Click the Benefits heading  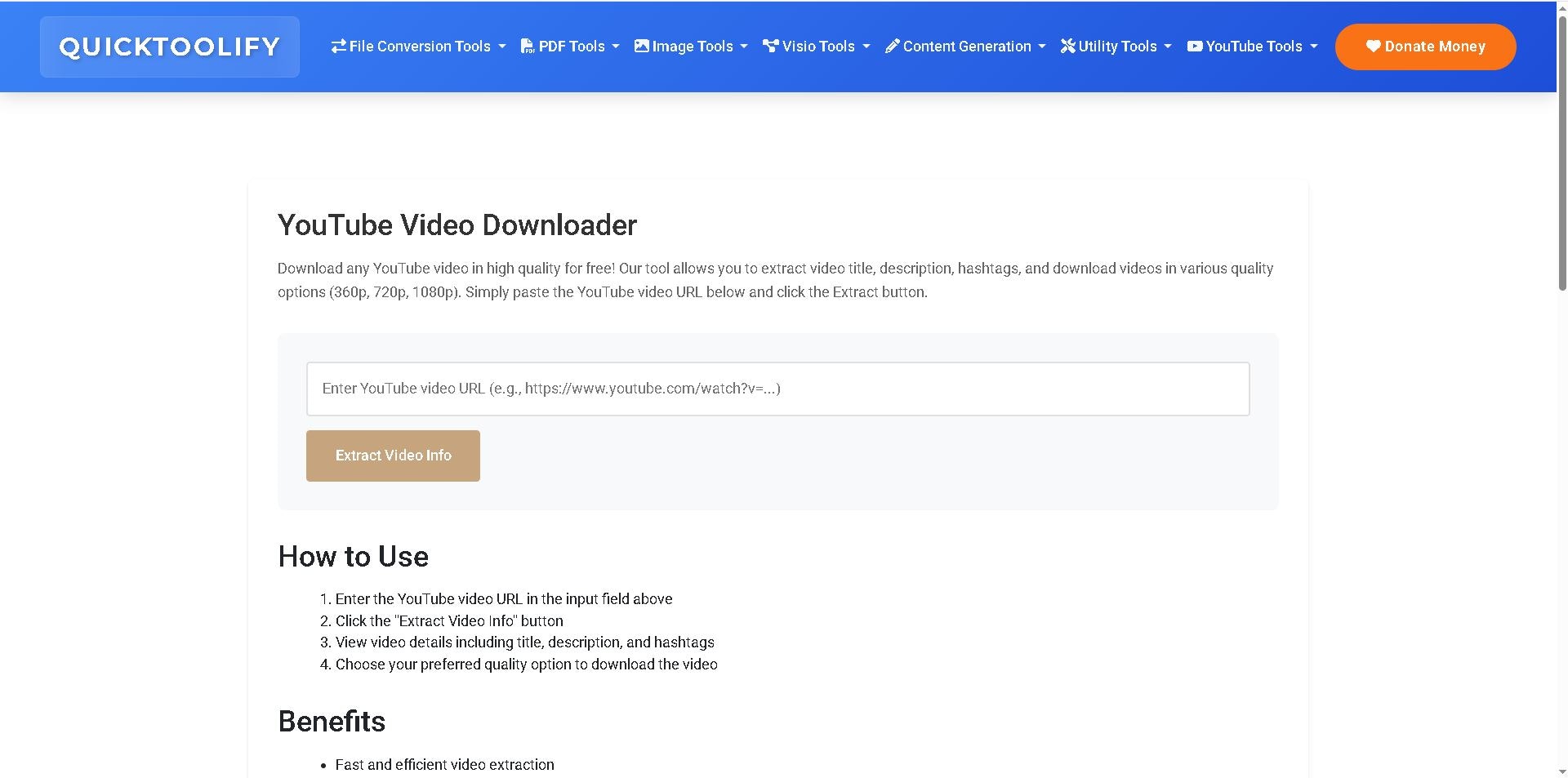coord(332,722)
